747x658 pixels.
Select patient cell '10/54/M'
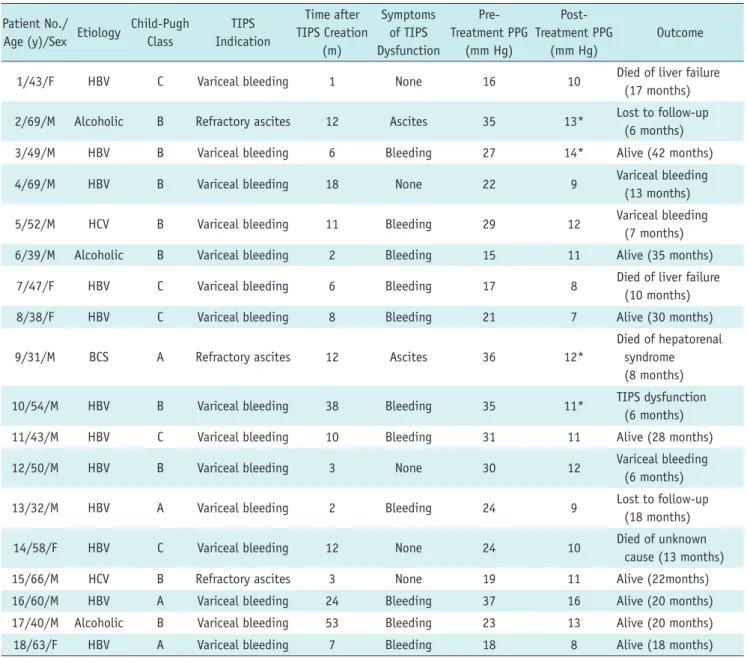tap(35, 406)
